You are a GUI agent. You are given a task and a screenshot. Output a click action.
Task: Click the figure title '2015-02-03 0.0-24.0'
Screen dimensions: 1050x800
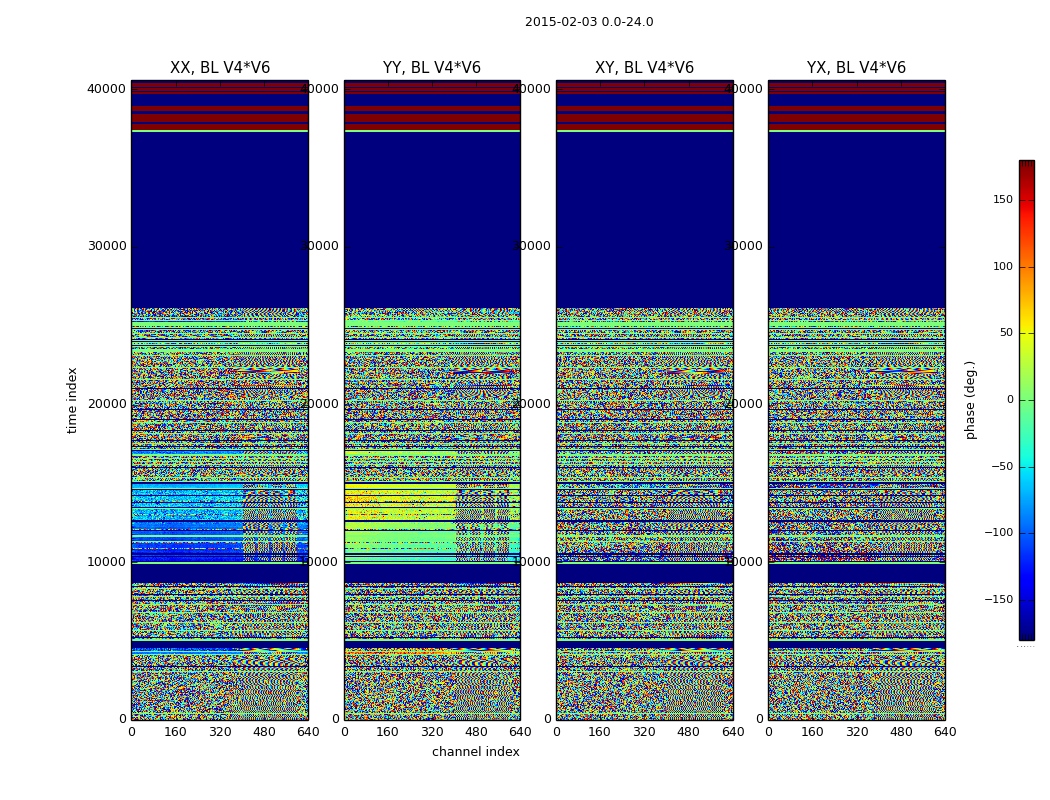pyautogui.click(x=589, y=22)
